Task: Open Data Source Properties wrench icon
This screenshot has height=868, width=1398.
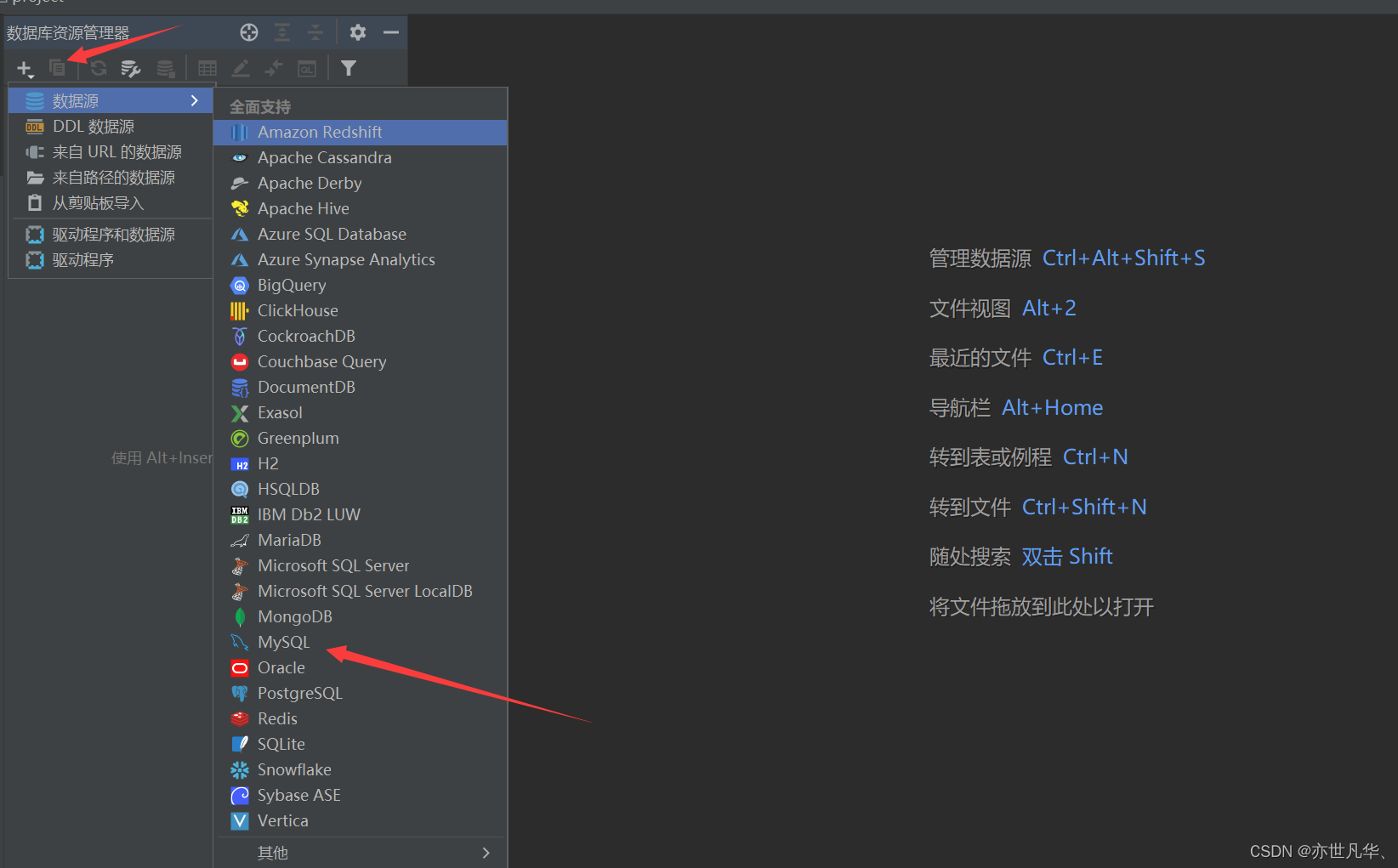Action: tap(130, 68)
